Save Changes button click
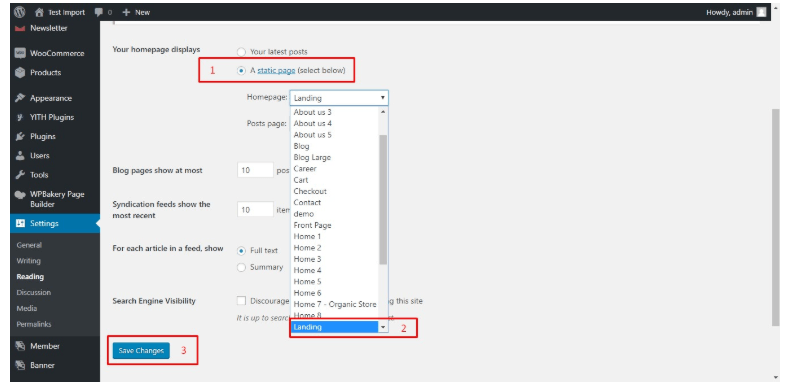This screenshot has width=785, height=388. click(141, 351)
